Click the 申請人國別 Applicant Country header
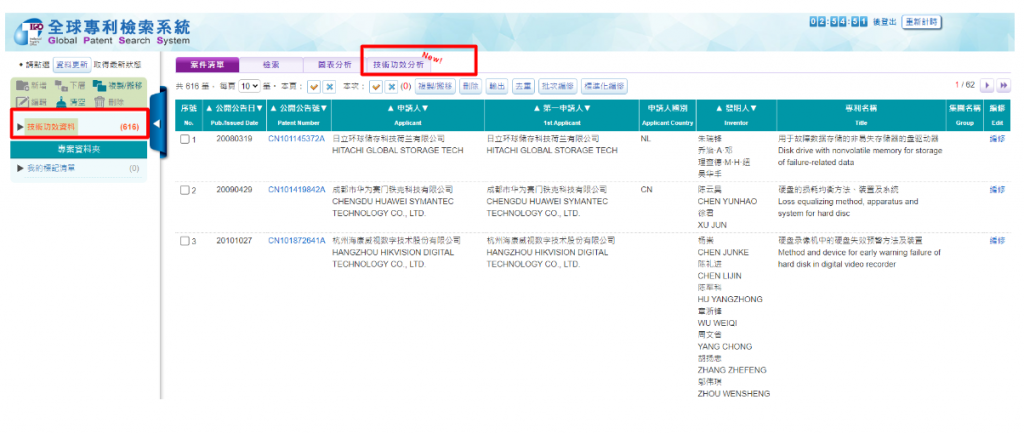 666,114
